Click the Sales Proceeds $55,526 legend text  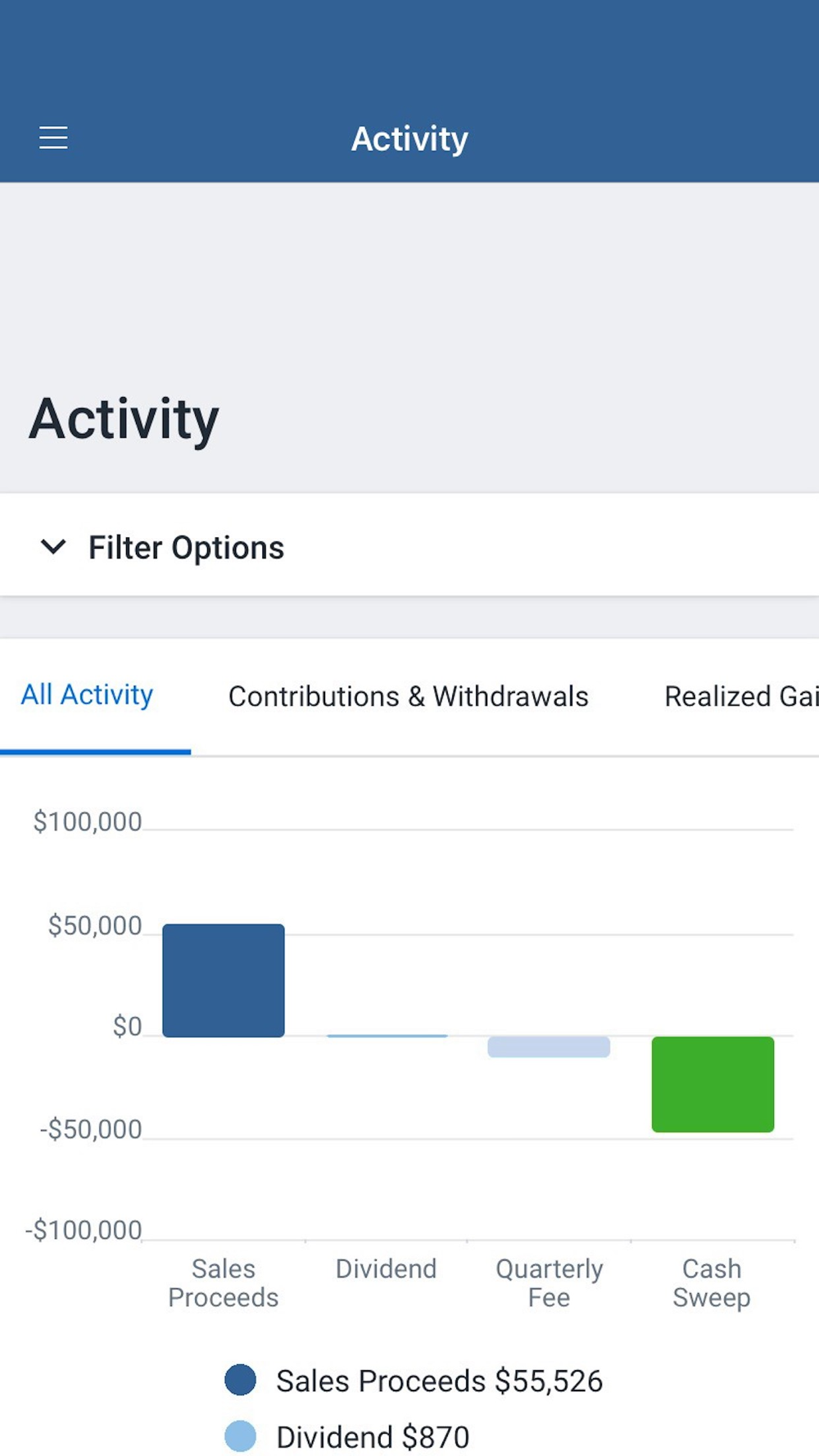[439, 1381]
